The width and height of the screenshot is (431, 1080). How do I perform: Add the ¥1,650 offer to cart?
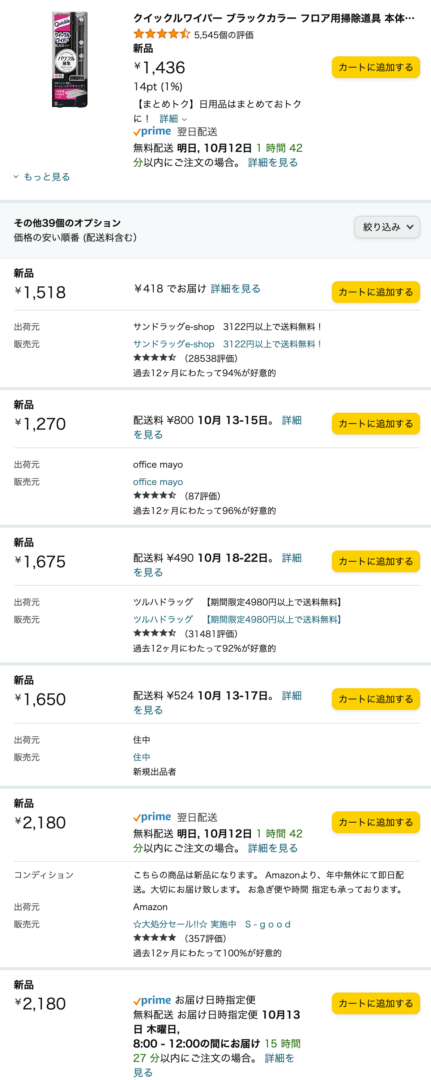(375, 699)
